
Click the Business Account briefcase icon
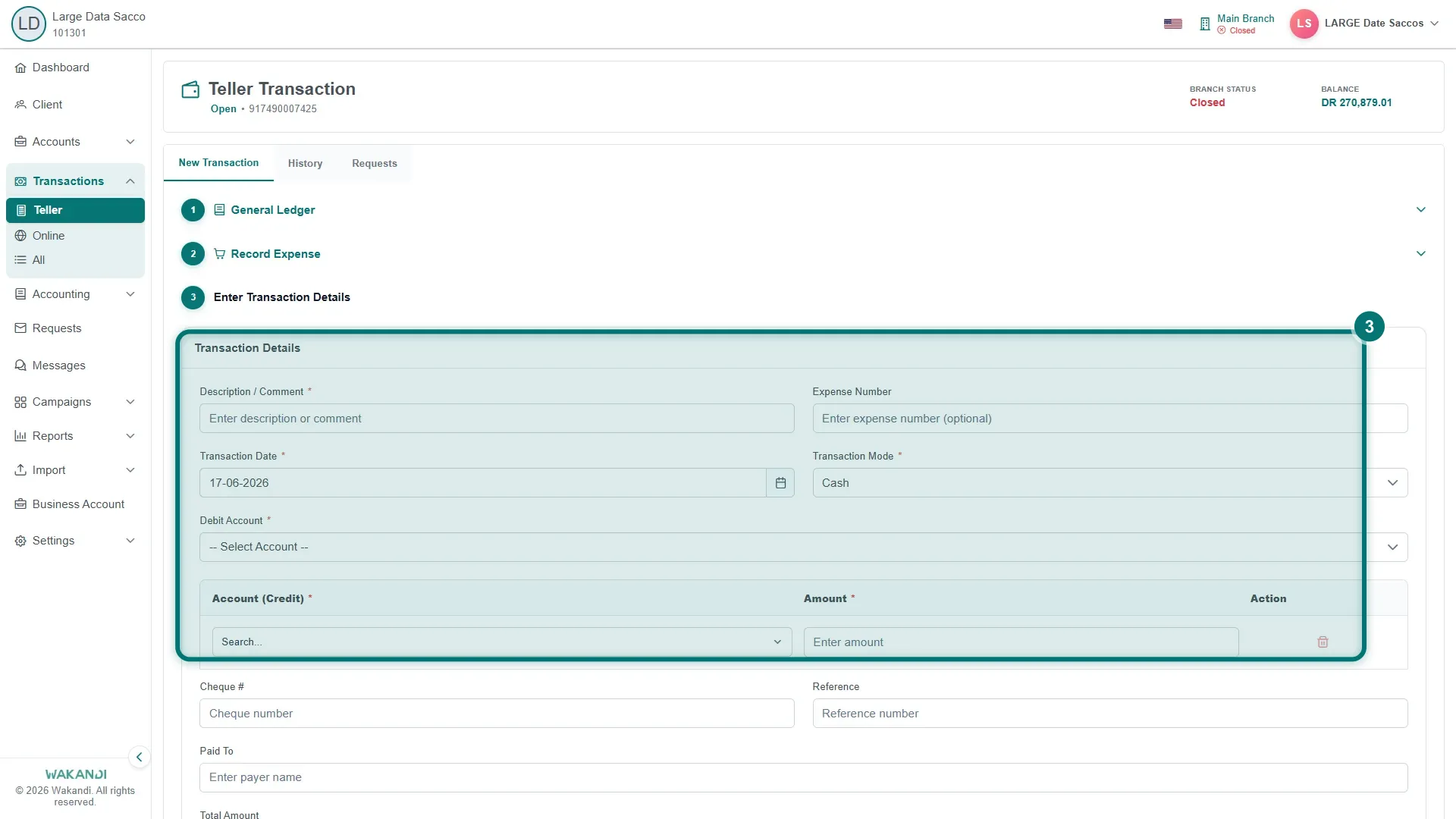point(20,504)
